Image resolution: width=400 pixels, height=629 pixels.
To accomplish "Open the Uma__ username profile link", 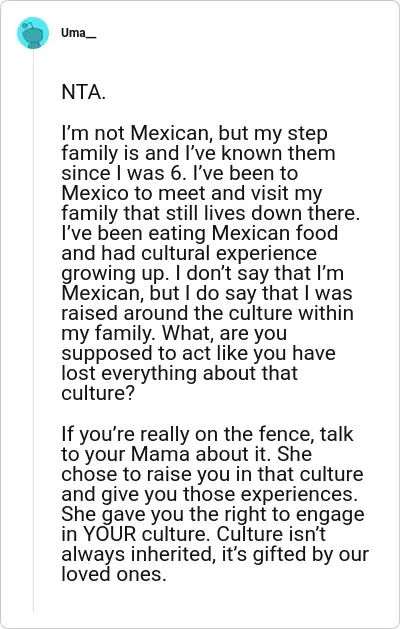I will (x=79, y=33).
